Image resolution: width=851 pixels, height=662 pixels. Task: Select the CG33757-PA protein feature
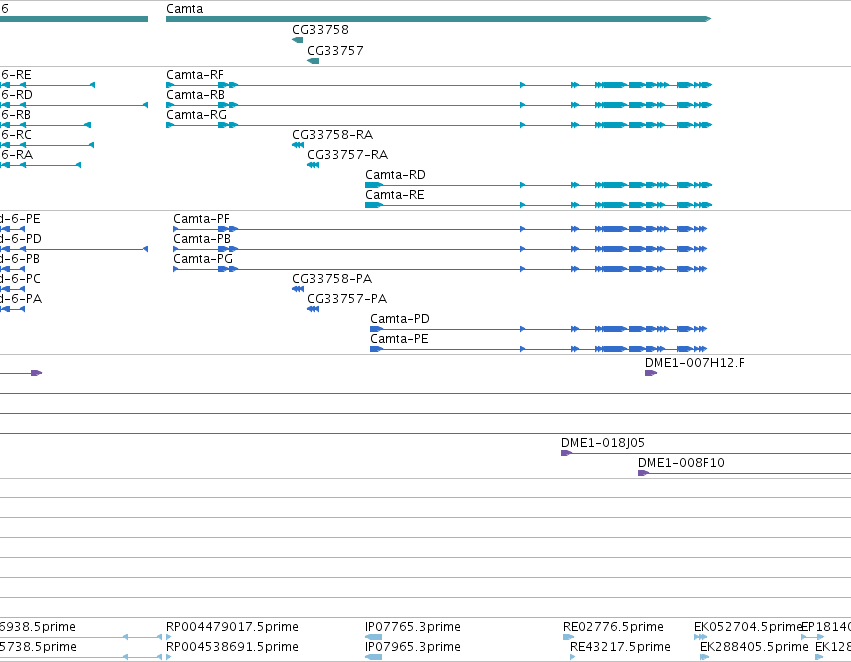[313, 309]
